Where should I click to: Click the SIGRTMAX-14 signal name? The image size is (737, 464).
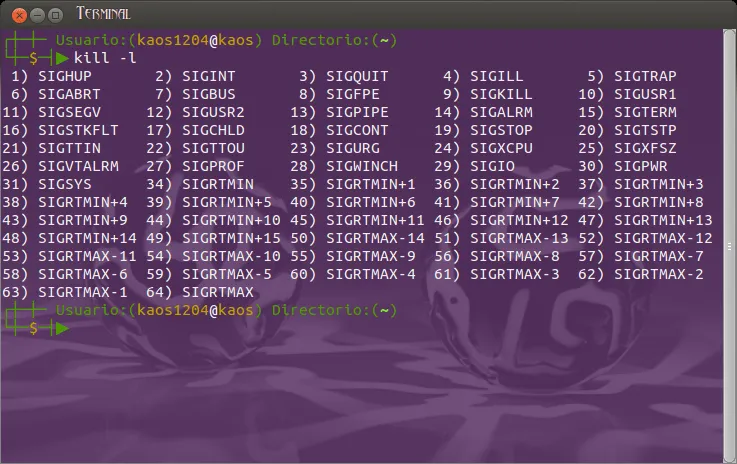[375, 238]
